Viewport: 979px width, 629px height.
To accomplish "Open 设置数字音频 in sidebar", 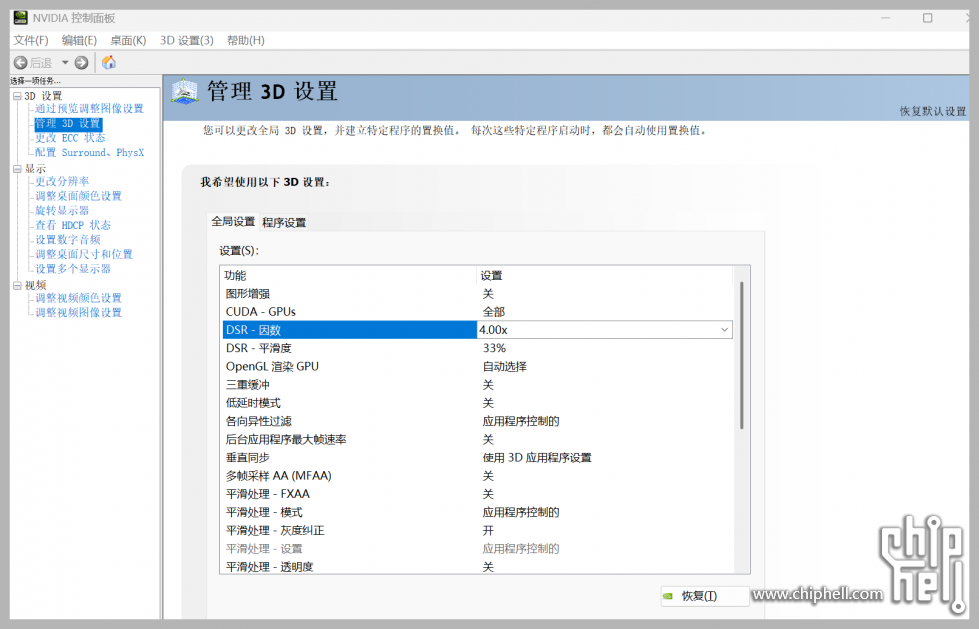I will coord(67,240).
